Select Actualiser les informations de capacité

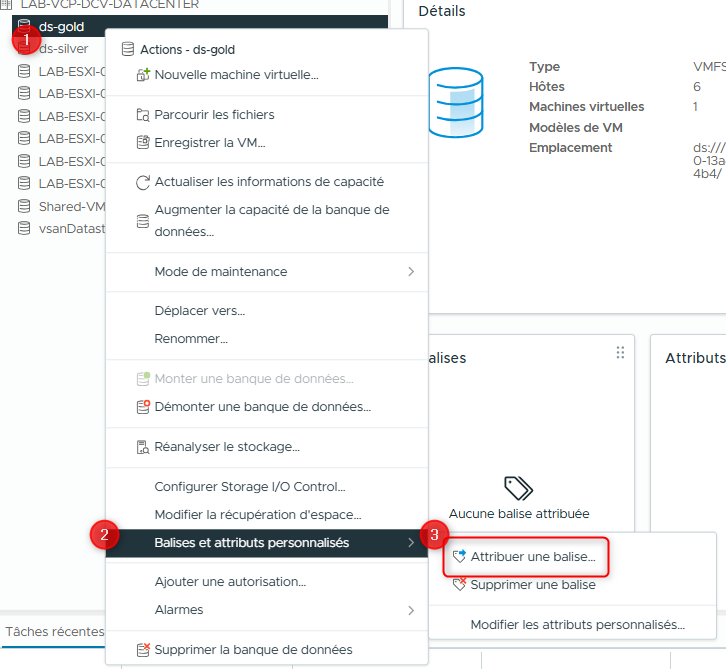pyautogui.click(x=269, y=182)
